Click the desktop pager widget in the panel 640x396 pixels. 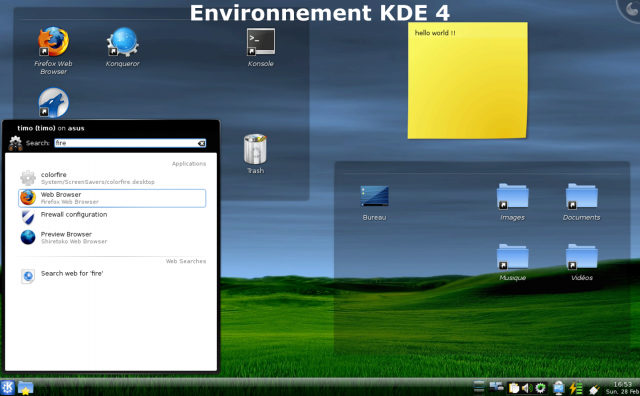click(496, 386)
